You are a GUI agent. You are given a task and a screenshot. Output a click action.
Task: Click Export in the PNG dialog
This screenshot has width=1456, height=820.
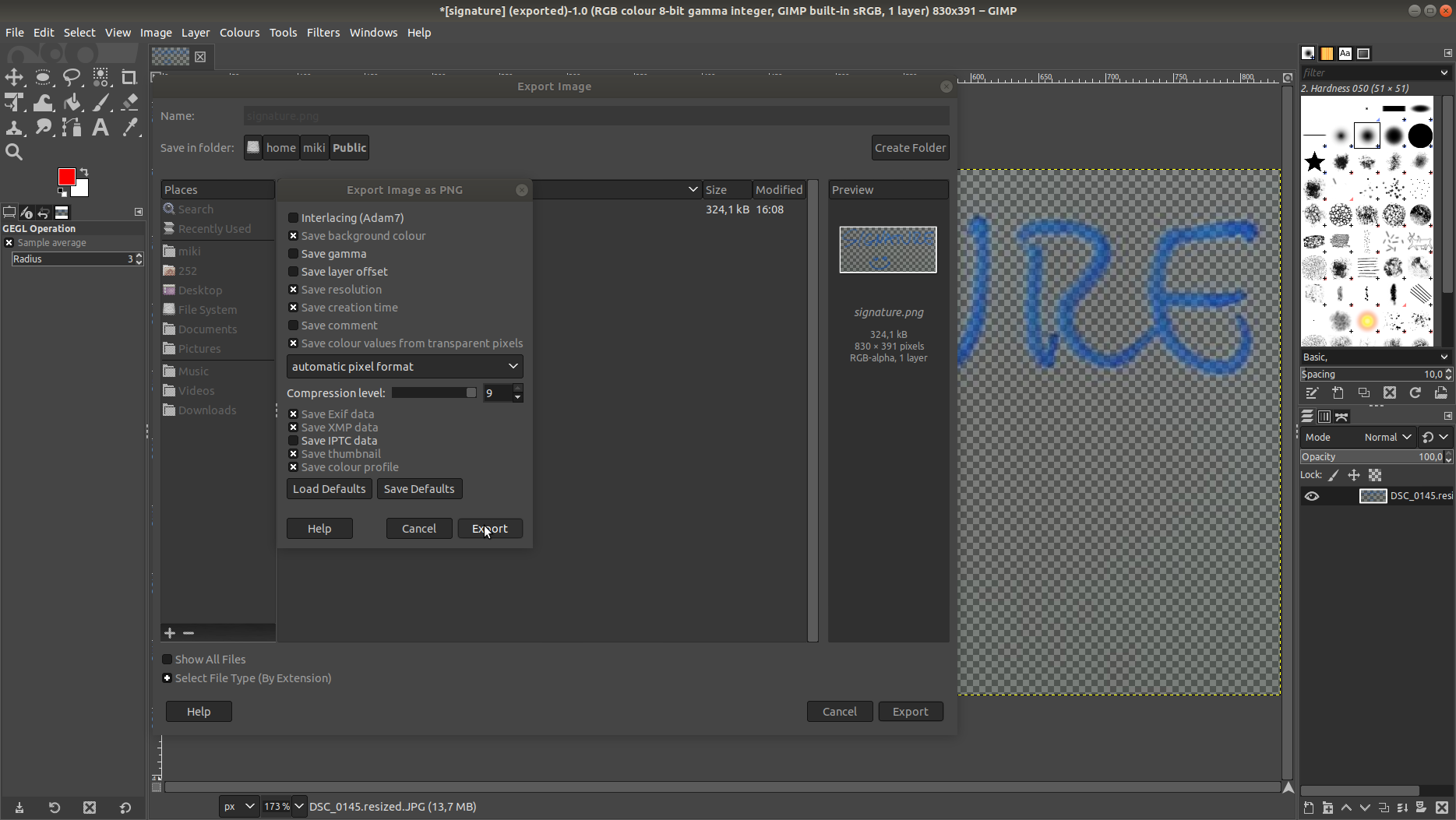click(490, 529)
